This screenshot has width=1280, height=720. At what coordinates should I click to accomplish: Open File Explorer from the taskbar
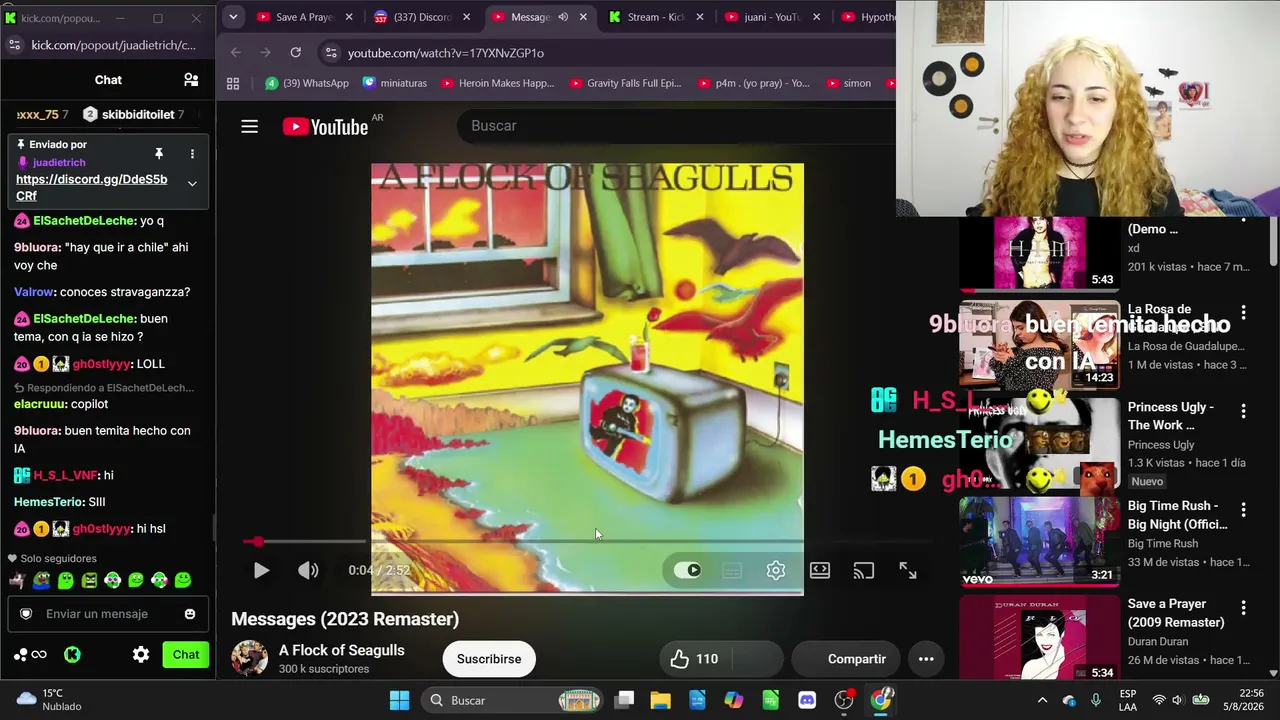coord(660,700)
